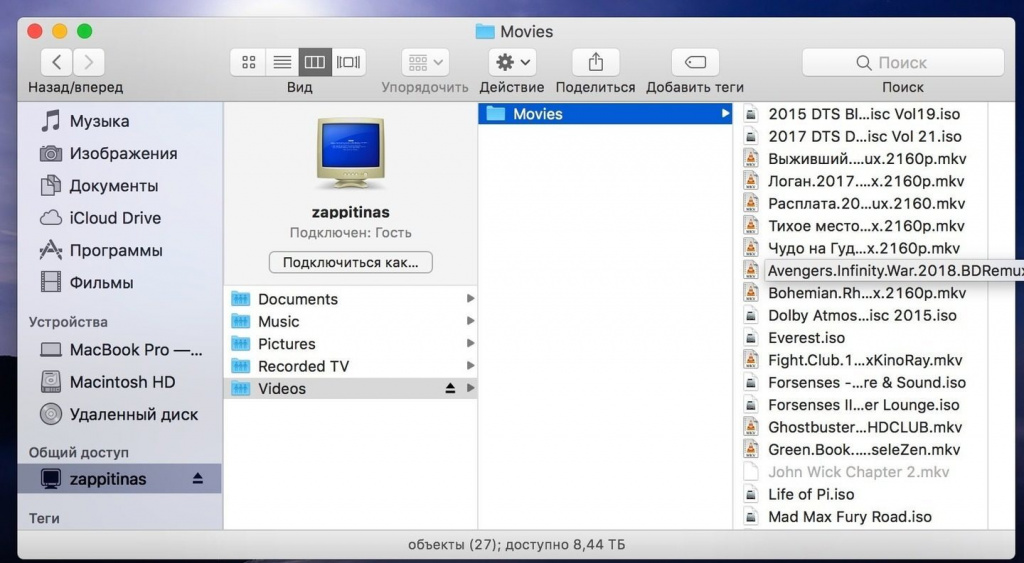Select the Логан.2017....x.2160p.mkv file
This screenshot has width=1024, height=563.
pyautogui.click(x=862, y=181)
